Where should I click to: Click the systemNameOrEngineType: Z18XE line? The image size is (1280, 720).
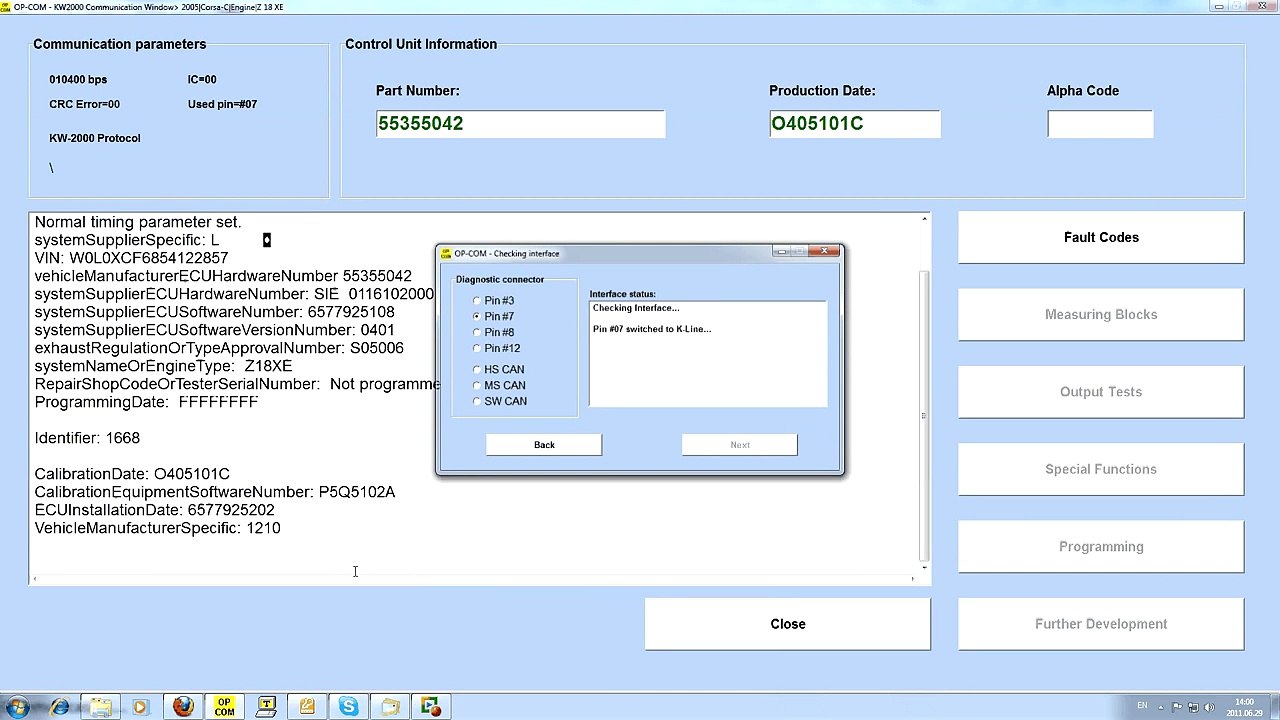[163, 366]
